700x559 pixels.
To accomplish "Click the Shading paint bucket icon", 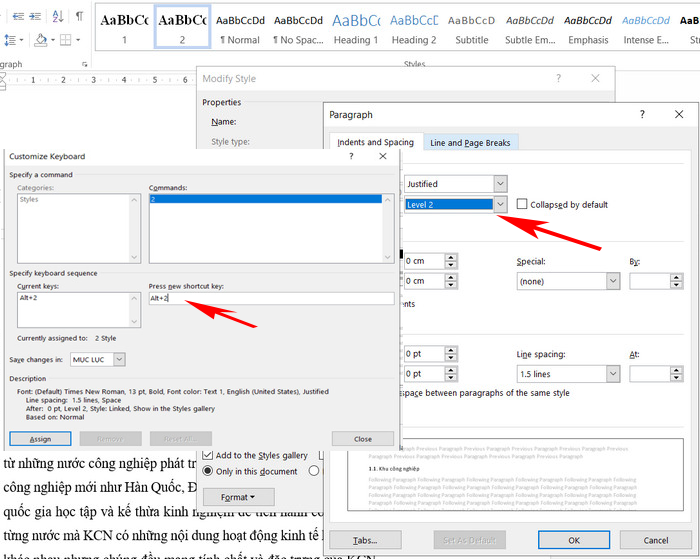I will pyautogui.click(x=40, y=40).
